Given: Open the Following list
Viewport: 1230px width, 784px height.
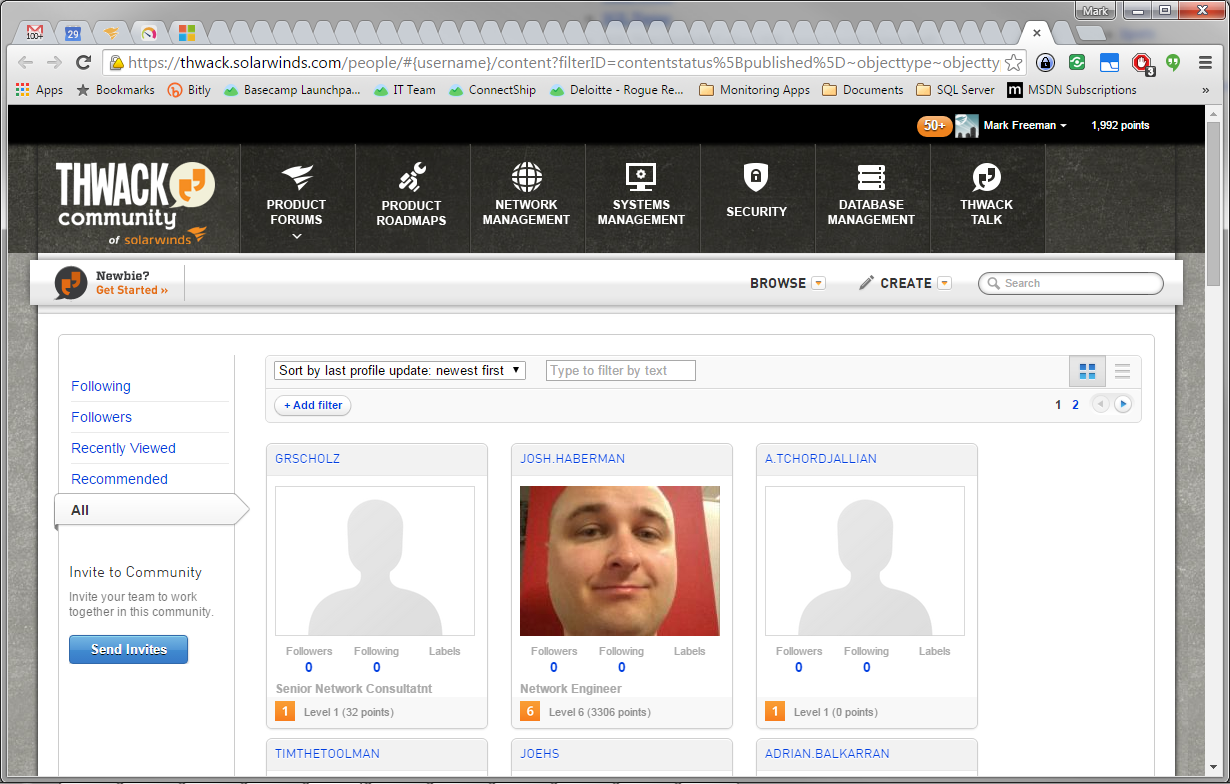Looking at the screenshot, I should point(101,386).
